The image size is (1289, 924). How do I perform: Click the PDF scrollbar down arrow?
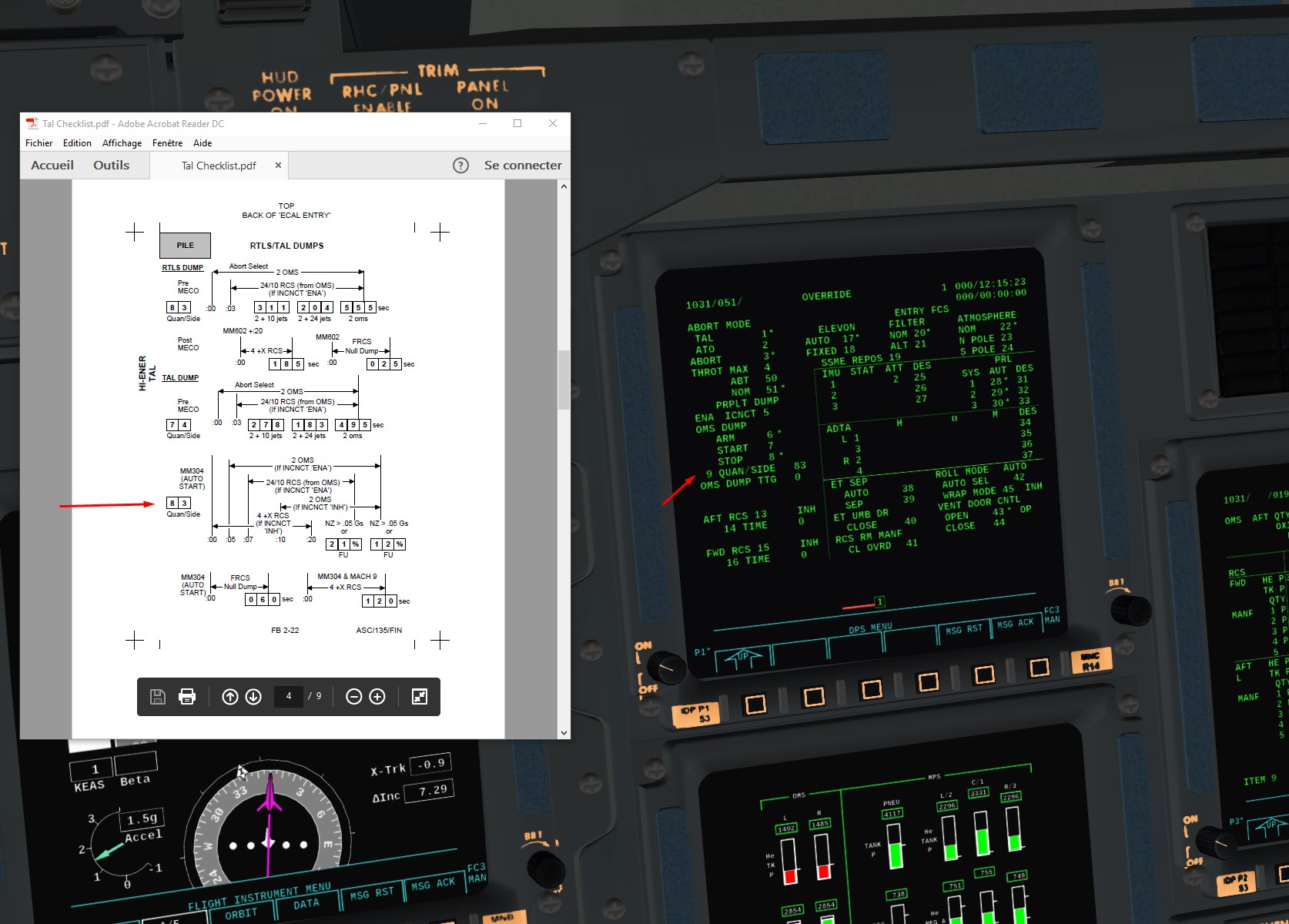point(564,733)
